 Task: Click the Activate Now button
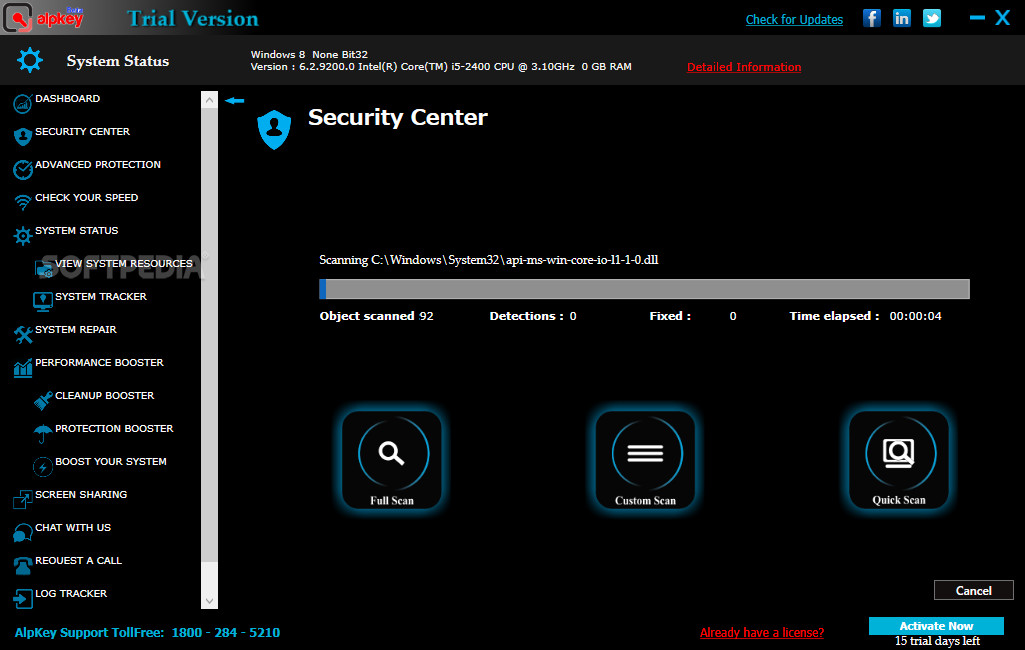click(936, 626)
